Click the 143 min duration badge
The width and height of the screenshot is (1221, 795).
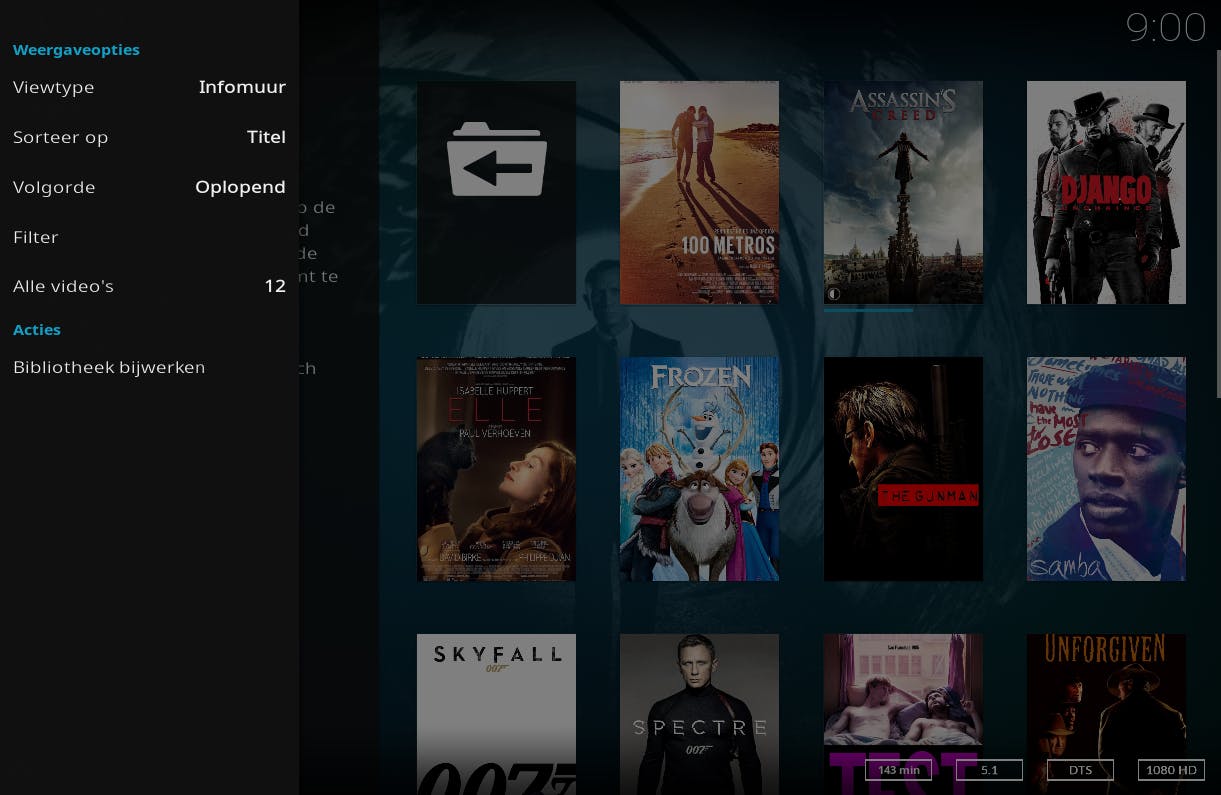[898, 770]
